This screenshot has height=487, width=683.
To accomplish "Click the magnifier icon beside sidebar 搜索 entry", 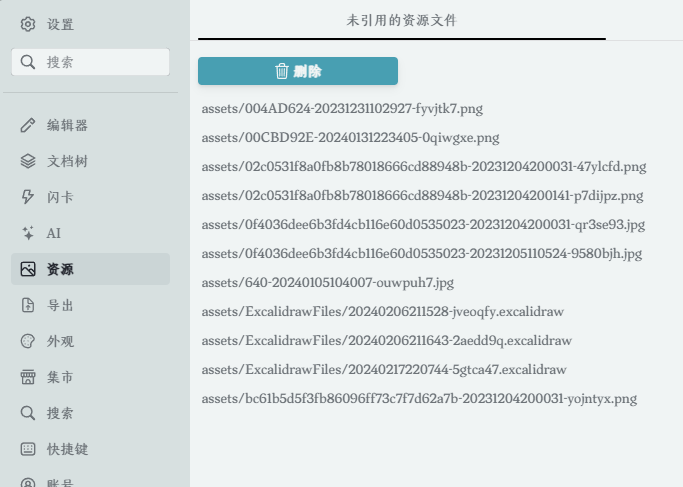I will pyautogui.click(x=28, y=413).
